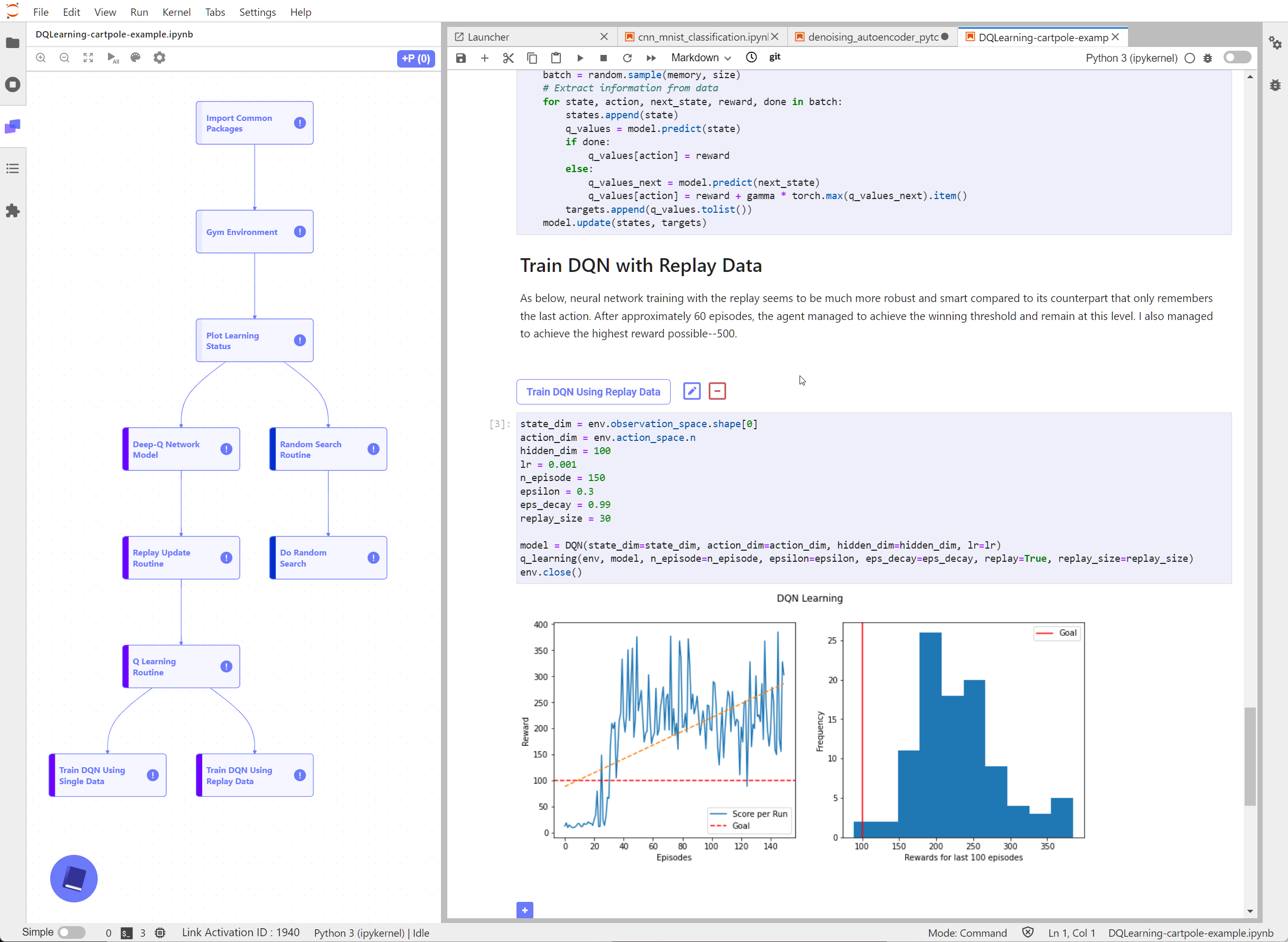Open the Markdown cell type dropdown
Viewport: 1288px width, 942px height.
[700, 58]
